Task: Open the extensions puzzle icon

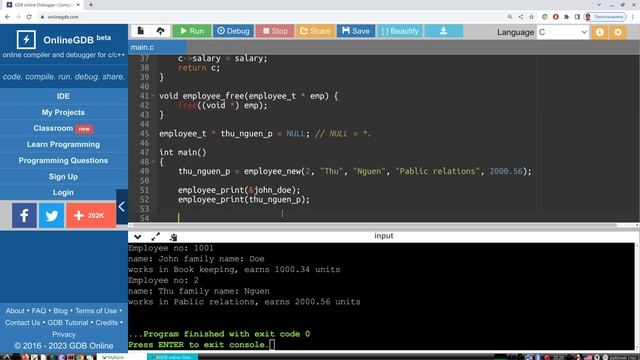Action: click(567, 17)
